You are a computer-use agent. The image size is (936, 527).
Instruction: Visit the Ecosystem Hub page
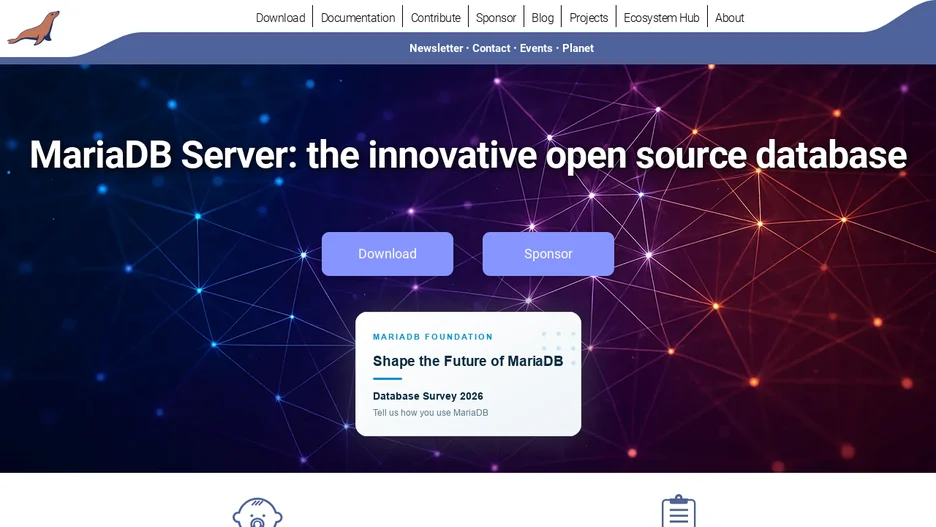661,18
